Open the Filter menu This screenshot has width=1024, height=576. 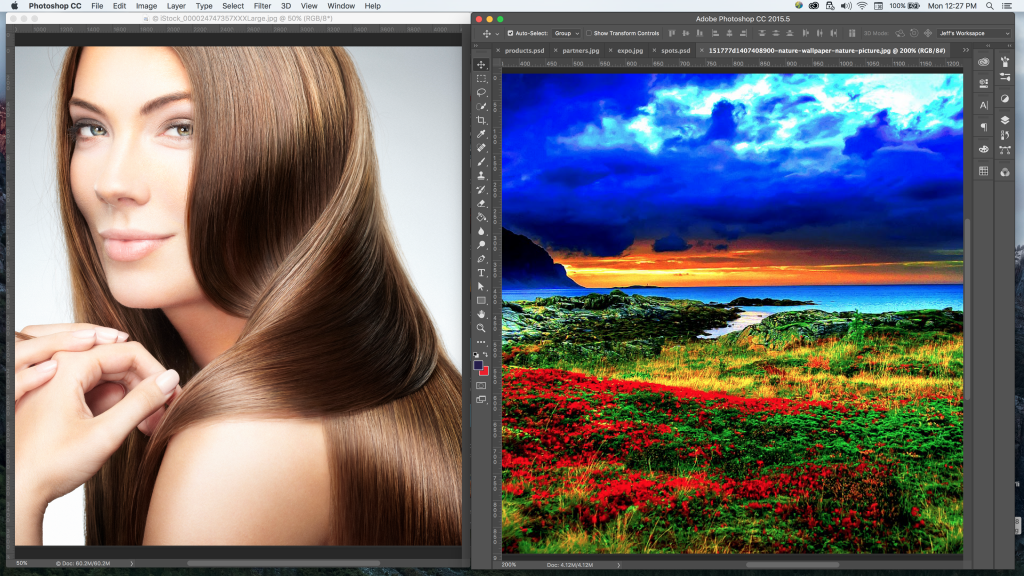262,6
